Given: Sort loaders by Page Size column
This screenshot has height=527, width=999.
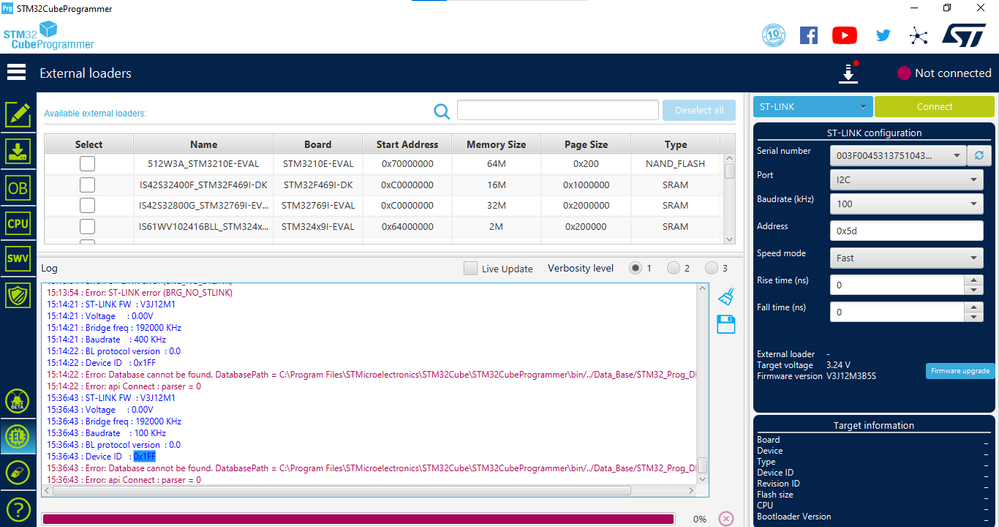Looking at the screenshot, I should tap(586, 144).
